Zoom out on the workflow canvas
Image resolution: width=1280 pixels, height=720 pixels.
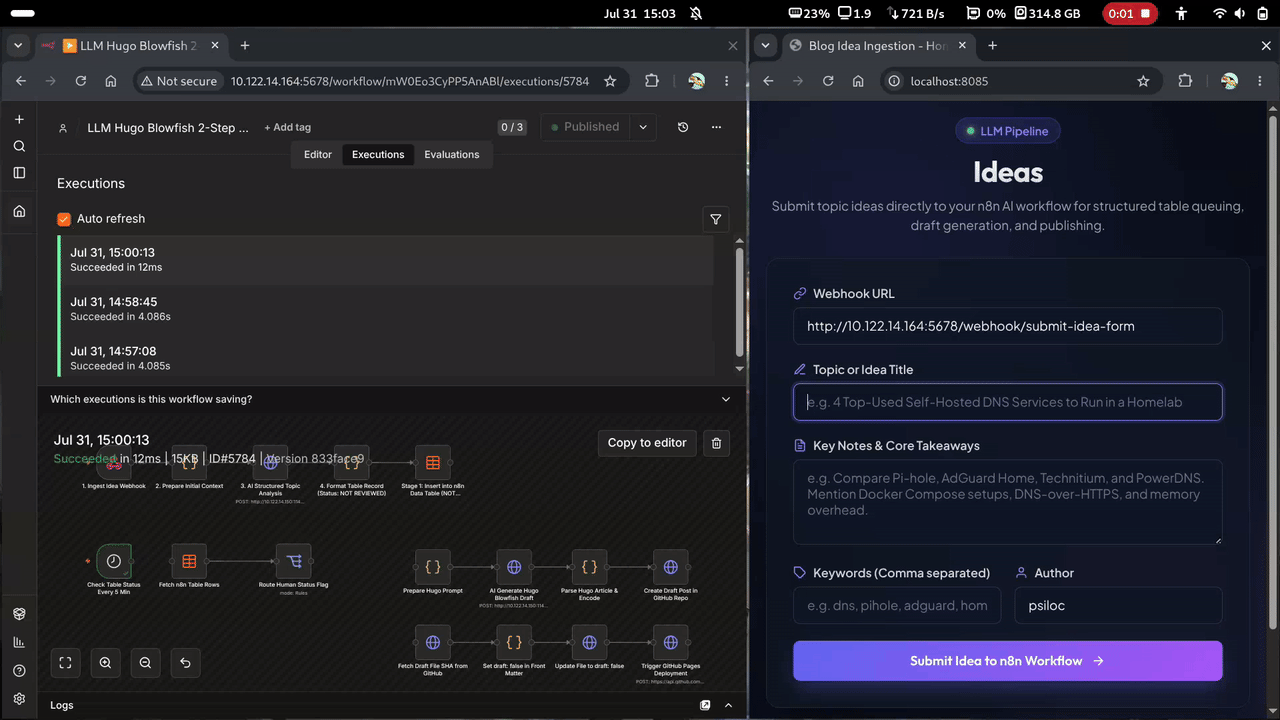145,662
